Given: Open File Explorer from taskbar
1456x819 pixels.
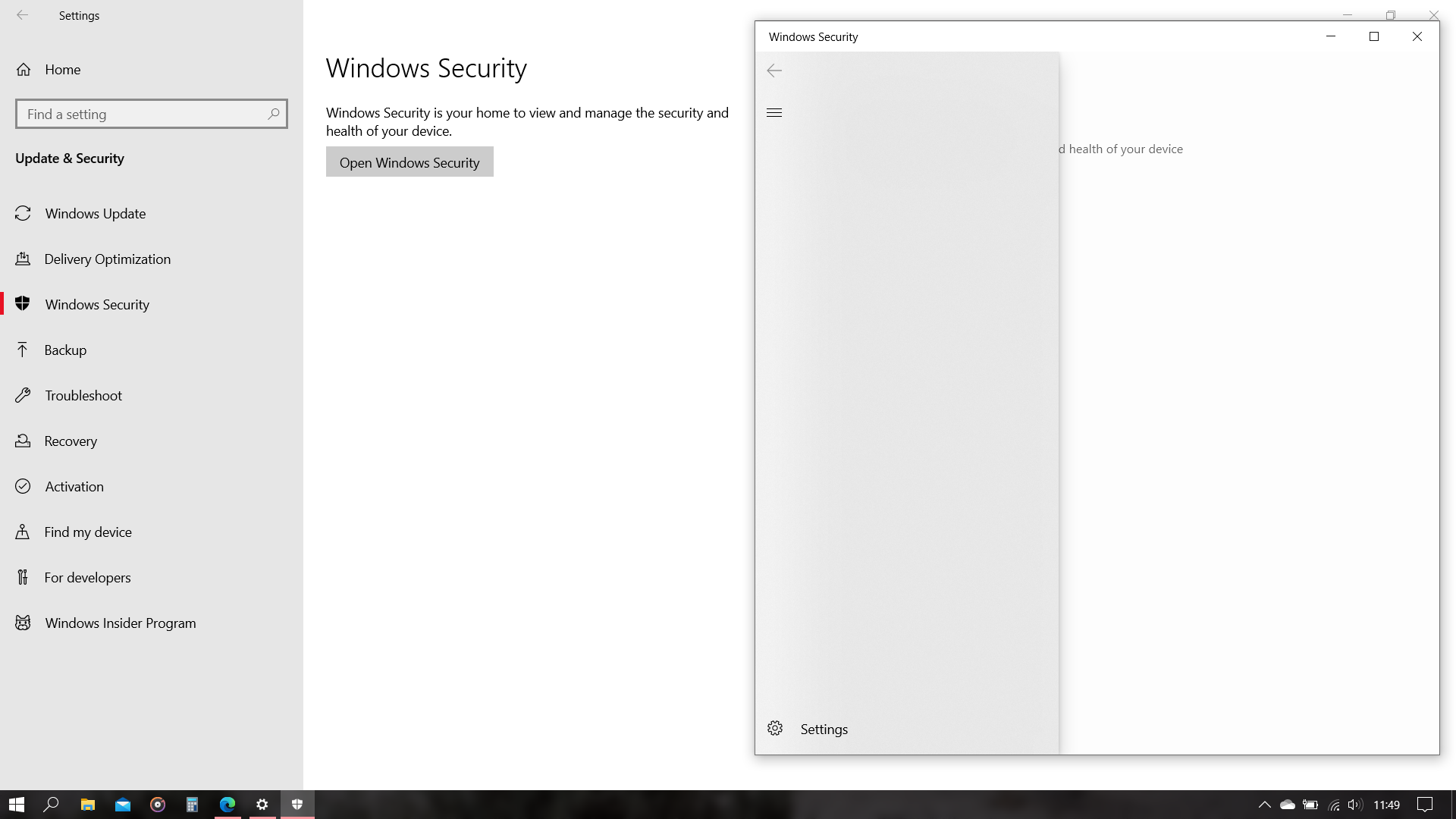Looking at the screenshot, I should tap(88, 805).
